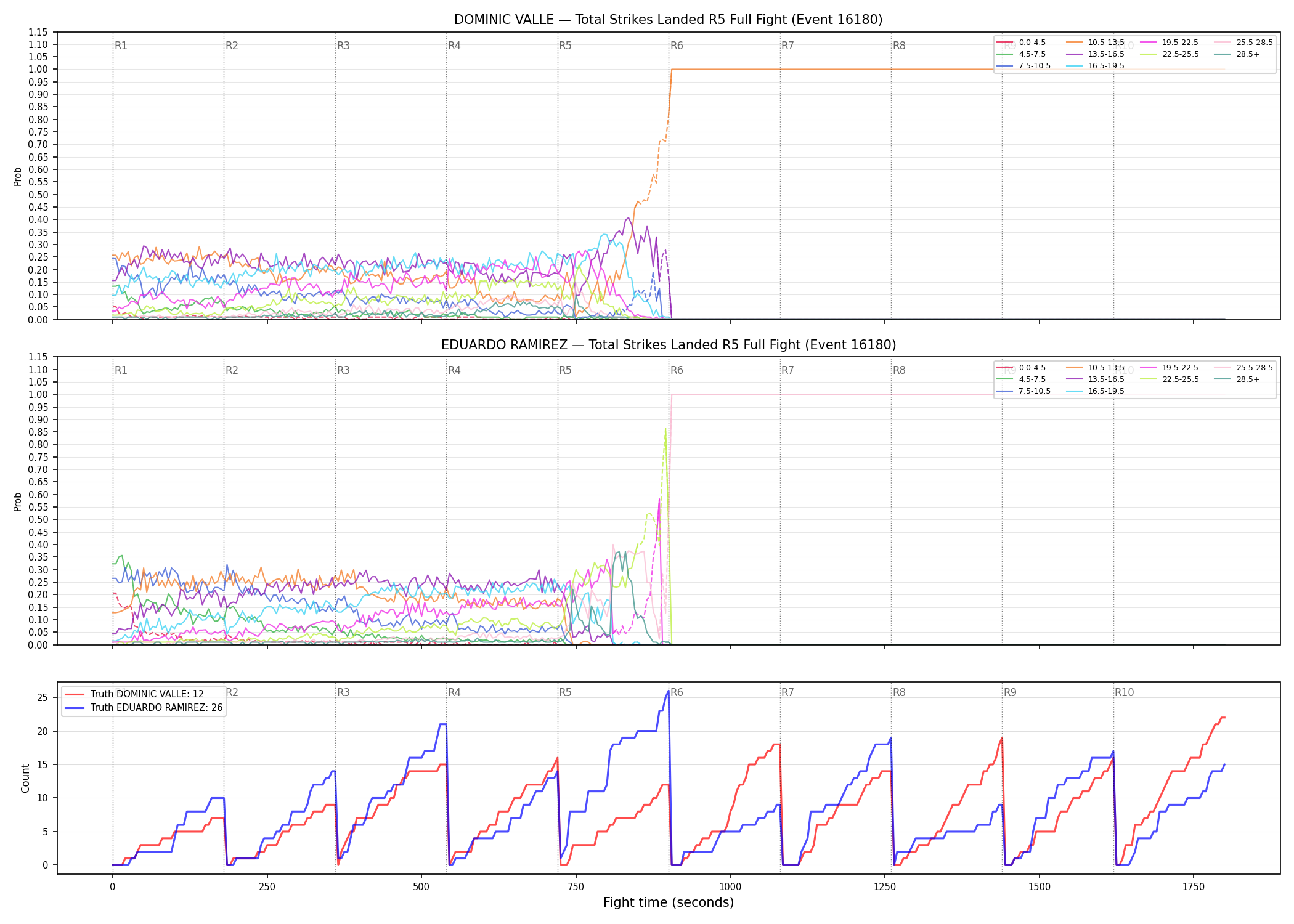Click the '500' x-axis tick label
Screen dimensions: 1294x924
[x=421, y=887]
